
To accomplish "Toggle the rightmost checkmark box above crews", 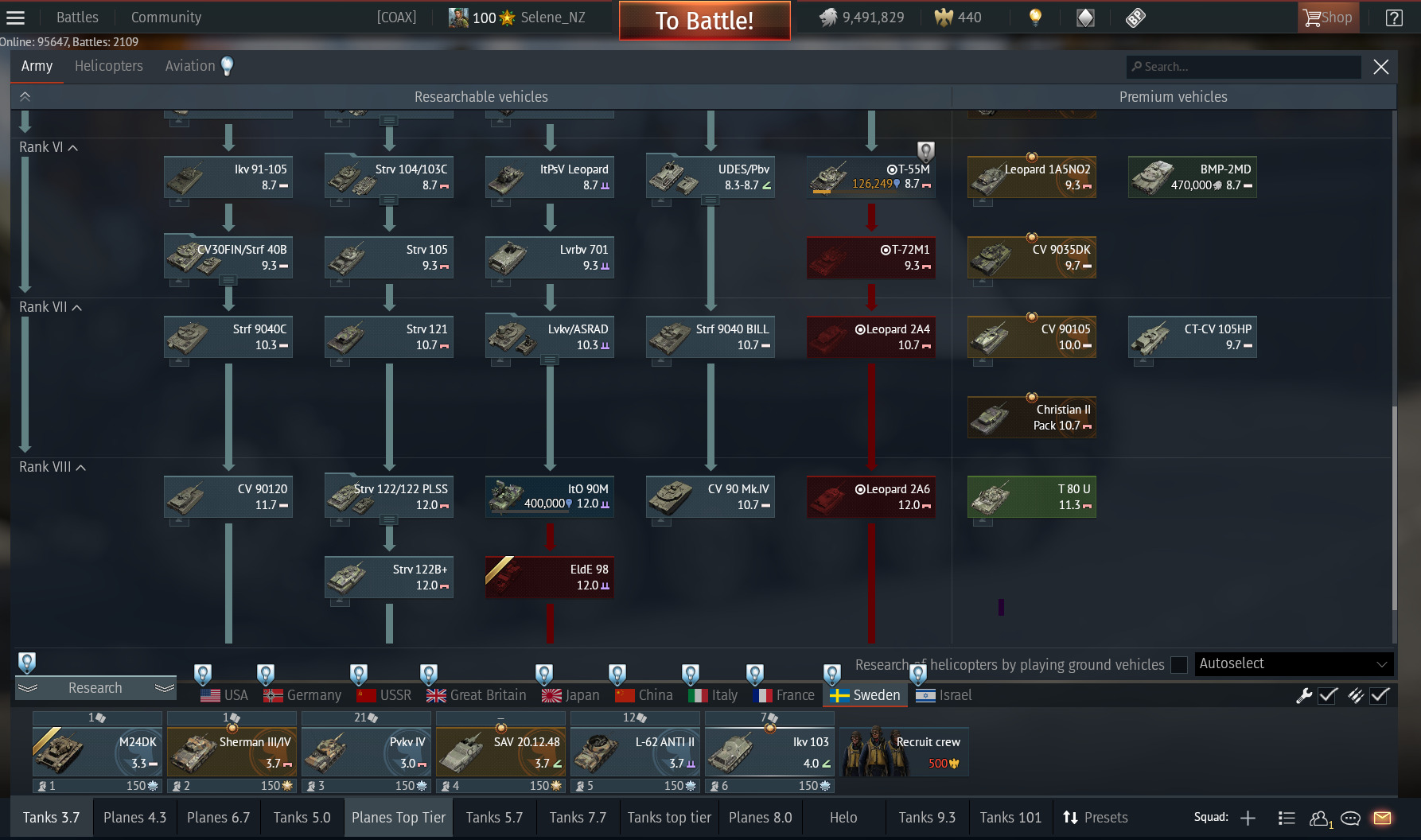I will tap(1380, 695).
